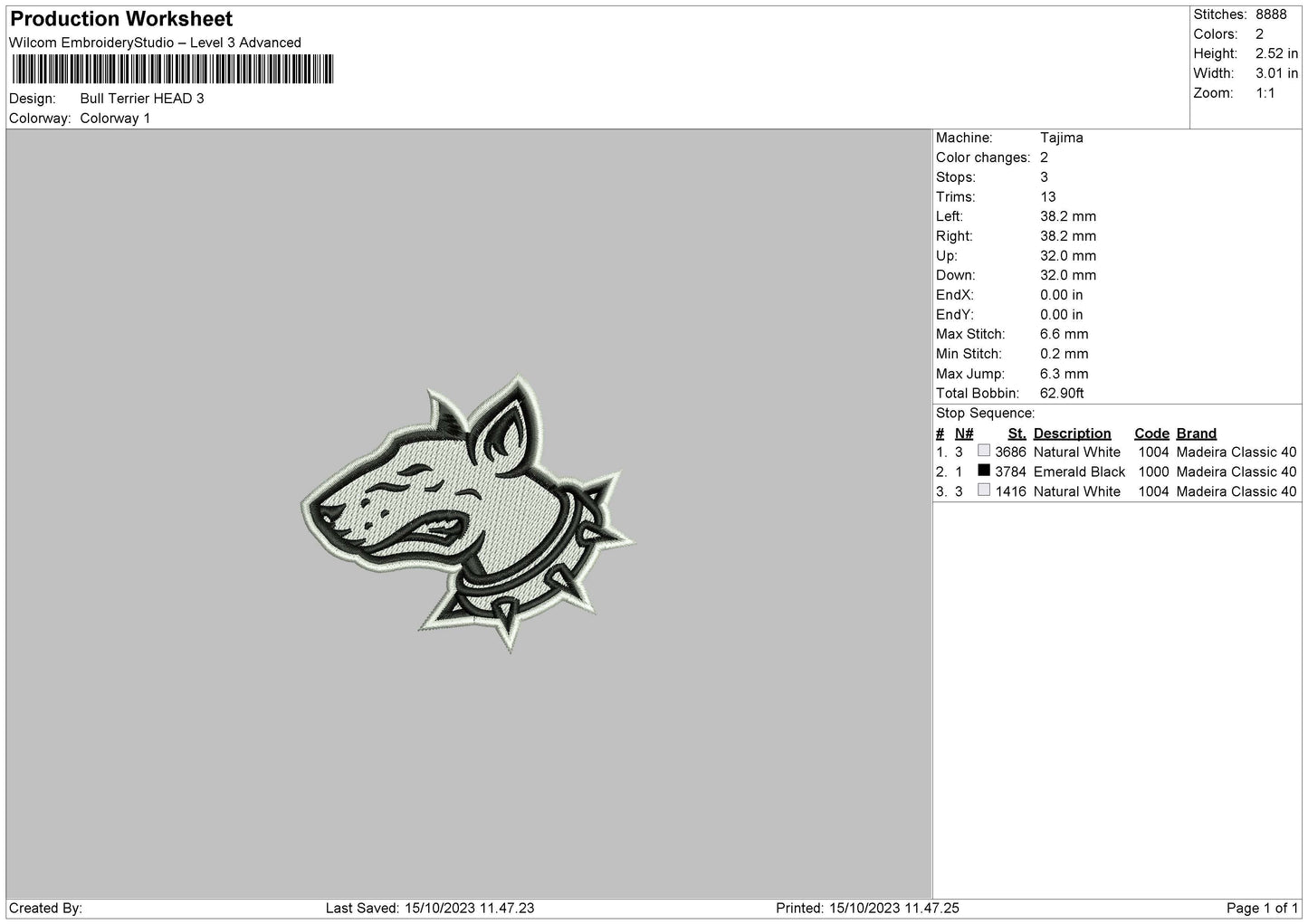Click the Machine value Tajima
The image size is (1308, 924).
pyautogui.click(x=1062, y=138)
